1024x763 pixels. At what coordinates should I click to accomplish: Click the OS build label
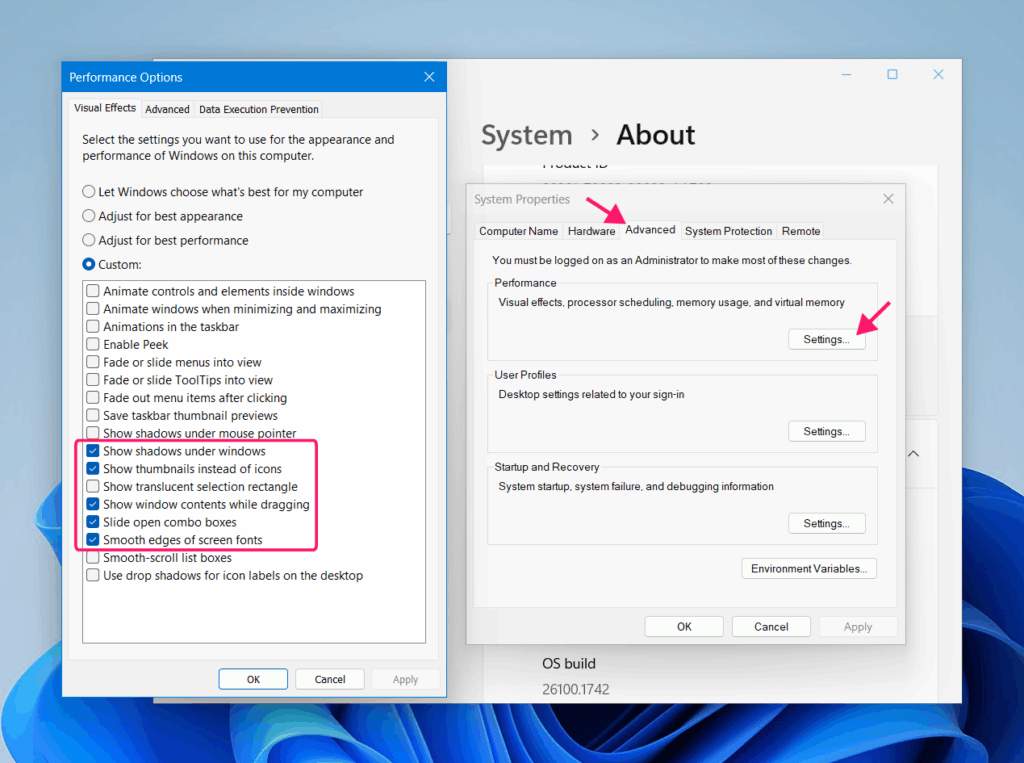(x=568, y=664)
